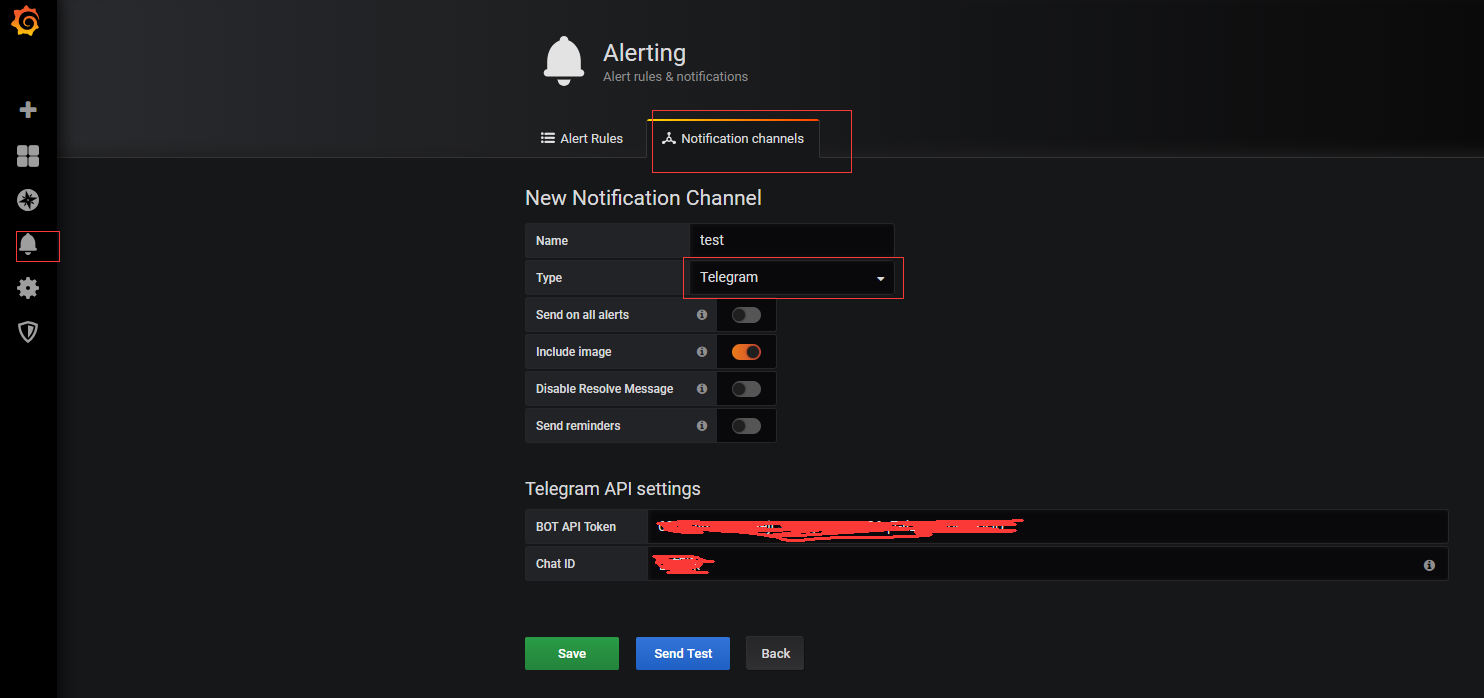Click the Chat ID label
This screenshot has width=1484, height=698.
[x=555, y=564]
